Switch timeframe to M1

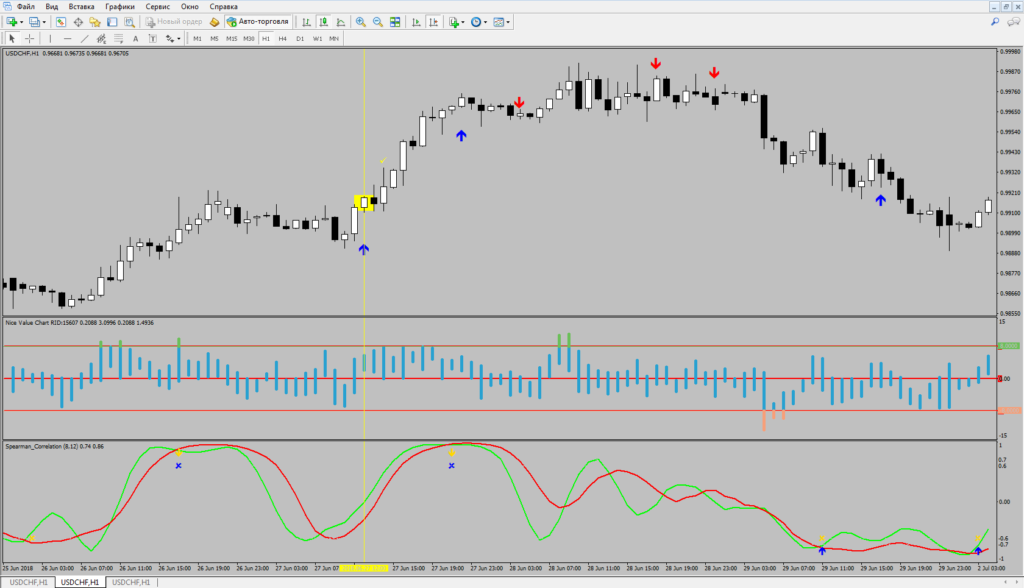tap(197, 39)
